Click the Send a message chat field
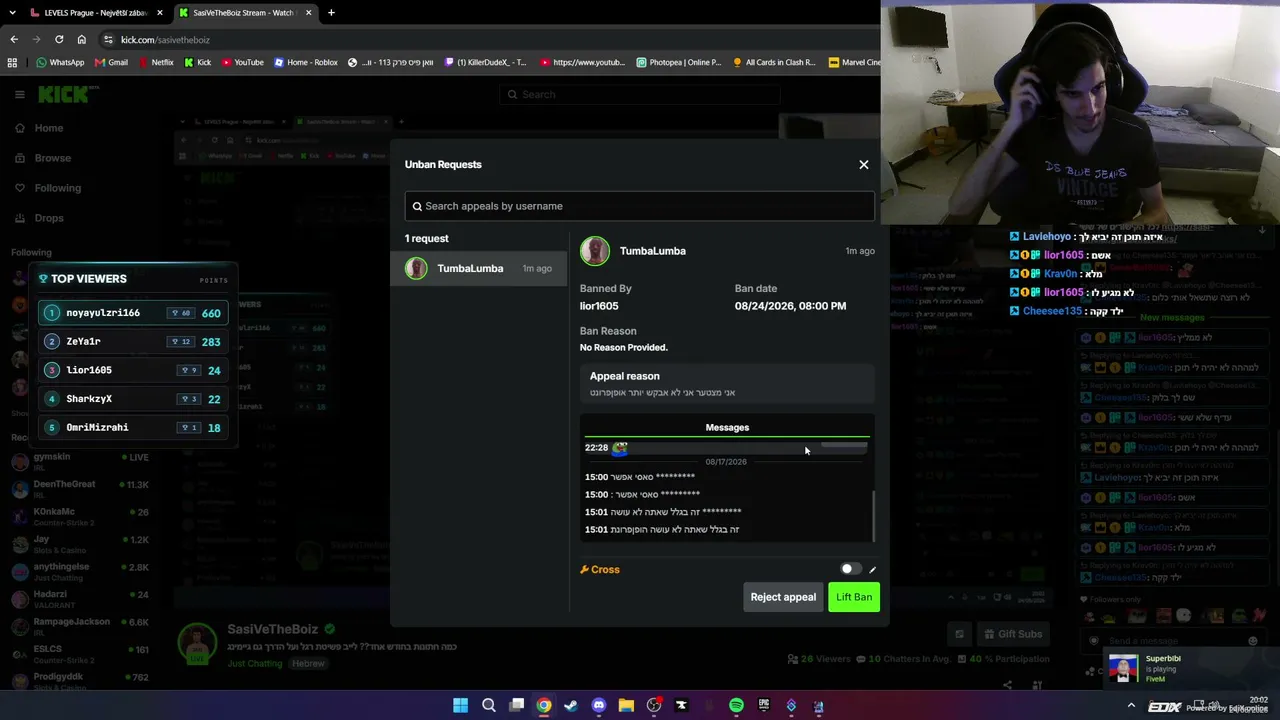 tap(1170, 641)
